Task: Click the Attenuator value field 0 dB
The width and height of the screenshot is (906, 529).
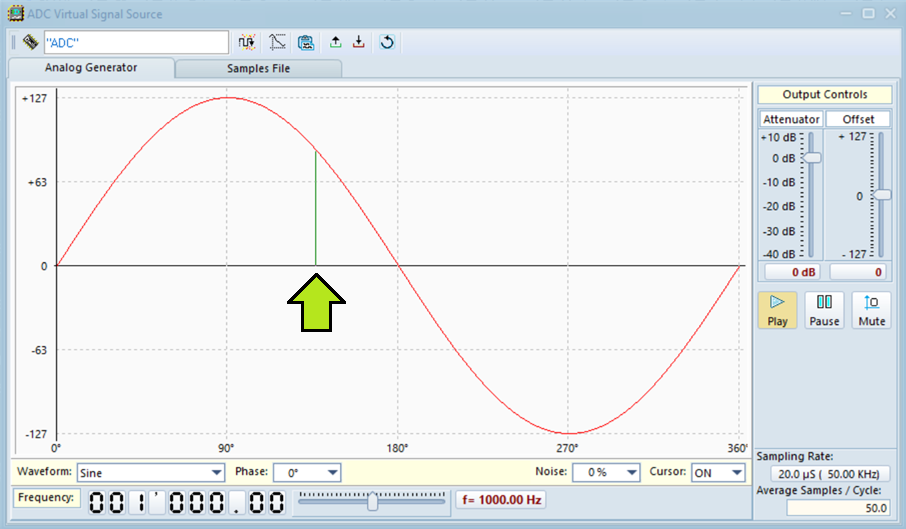Action: [x=791, y=272]
